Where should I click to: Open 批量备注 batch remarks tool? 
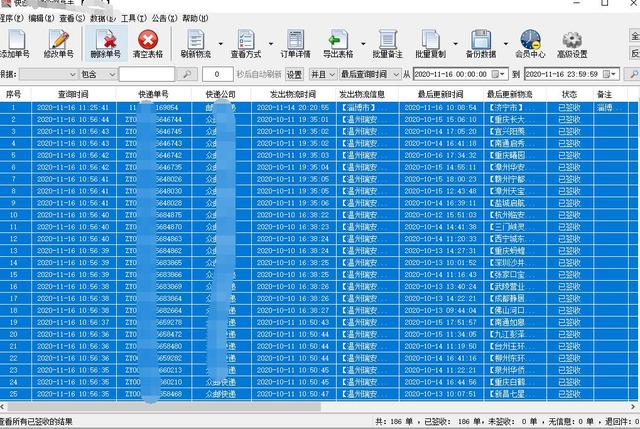[387, 44]
